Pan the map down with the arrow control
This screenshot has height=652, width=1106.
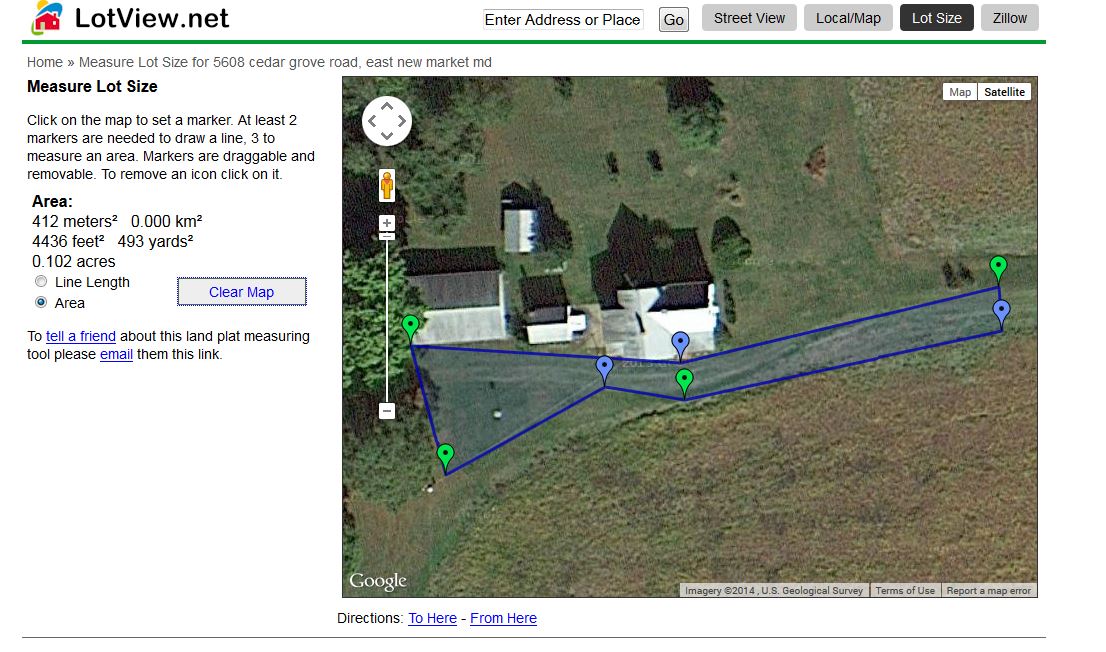(387, 135)
